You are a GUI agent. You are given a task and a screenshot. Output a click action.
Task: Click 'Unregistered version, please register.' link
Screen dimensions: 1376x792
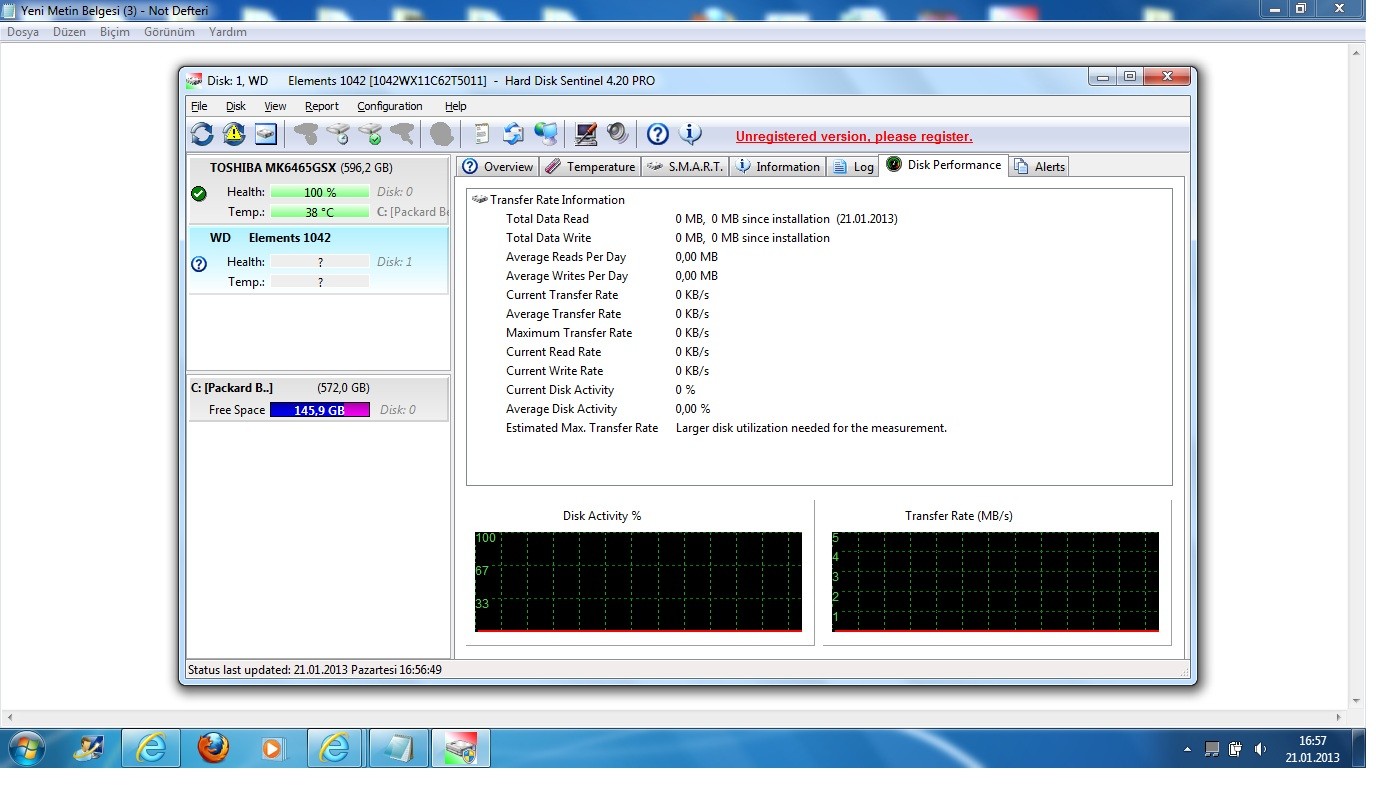854,137
